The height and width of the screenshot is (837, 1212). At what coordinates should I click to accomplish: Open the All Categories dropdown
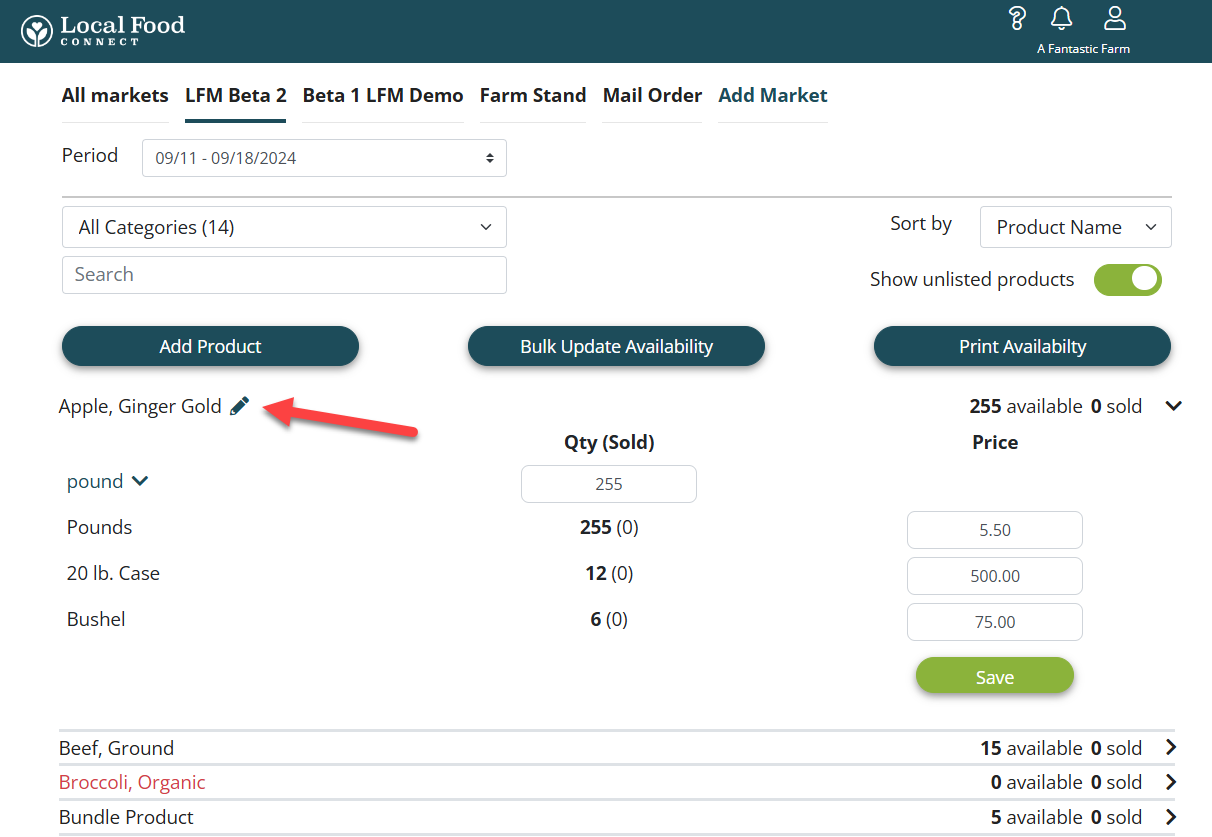click(284, 227)
